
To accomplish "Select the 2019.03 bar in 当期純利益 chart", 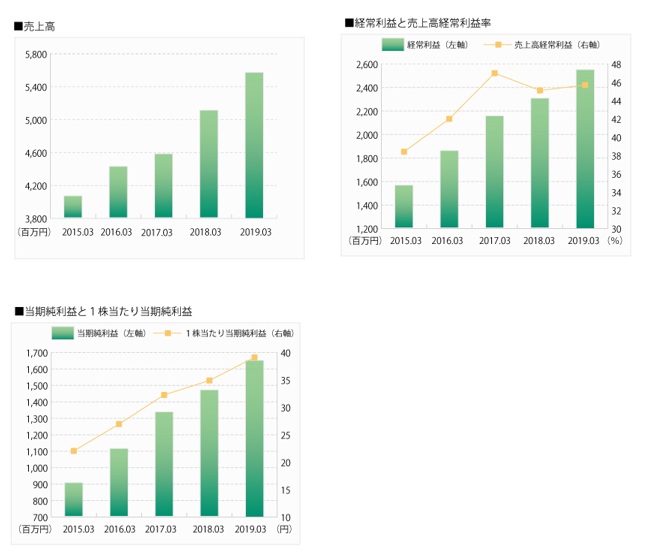I will pos(254,438).
